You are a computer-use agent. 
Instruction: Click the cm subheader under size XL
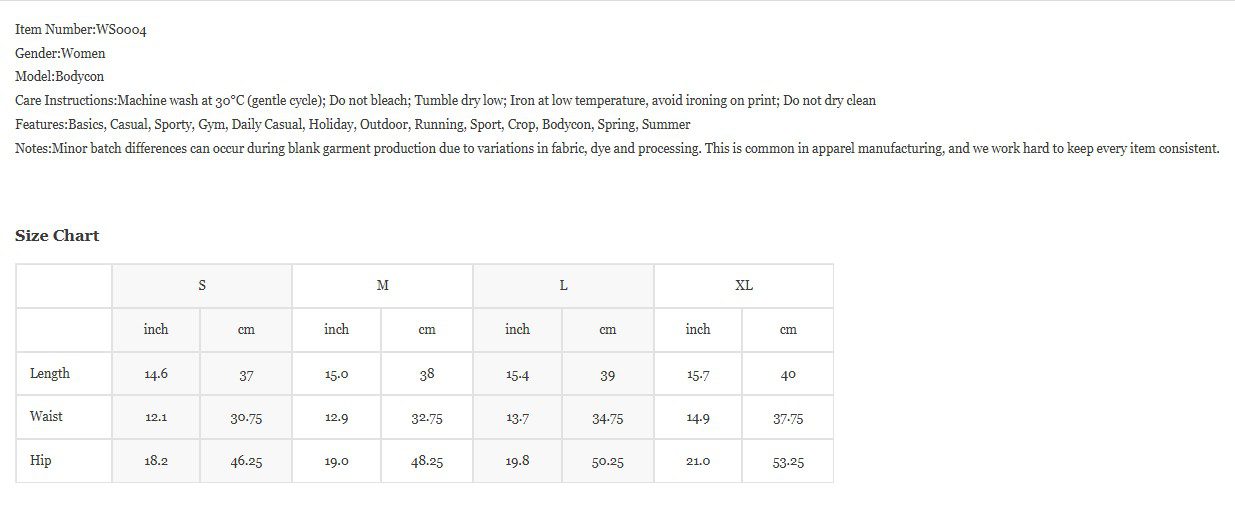click(788, 330)
